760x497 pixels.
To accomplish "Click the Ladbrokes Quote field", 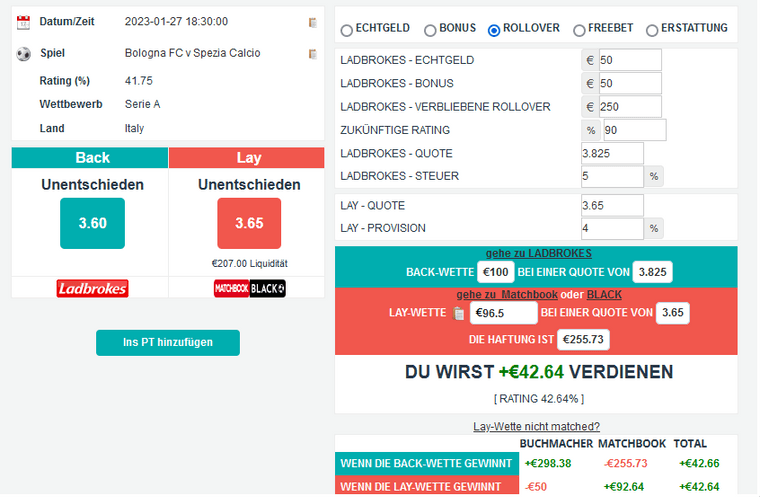I will pyautogui.click(x=613, y=154).
